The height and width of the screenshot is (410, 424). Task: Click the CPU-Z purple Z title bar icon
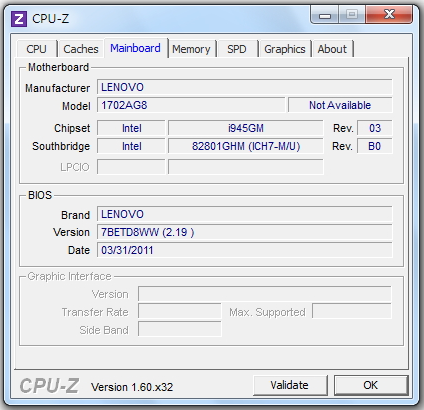point(19,19)
